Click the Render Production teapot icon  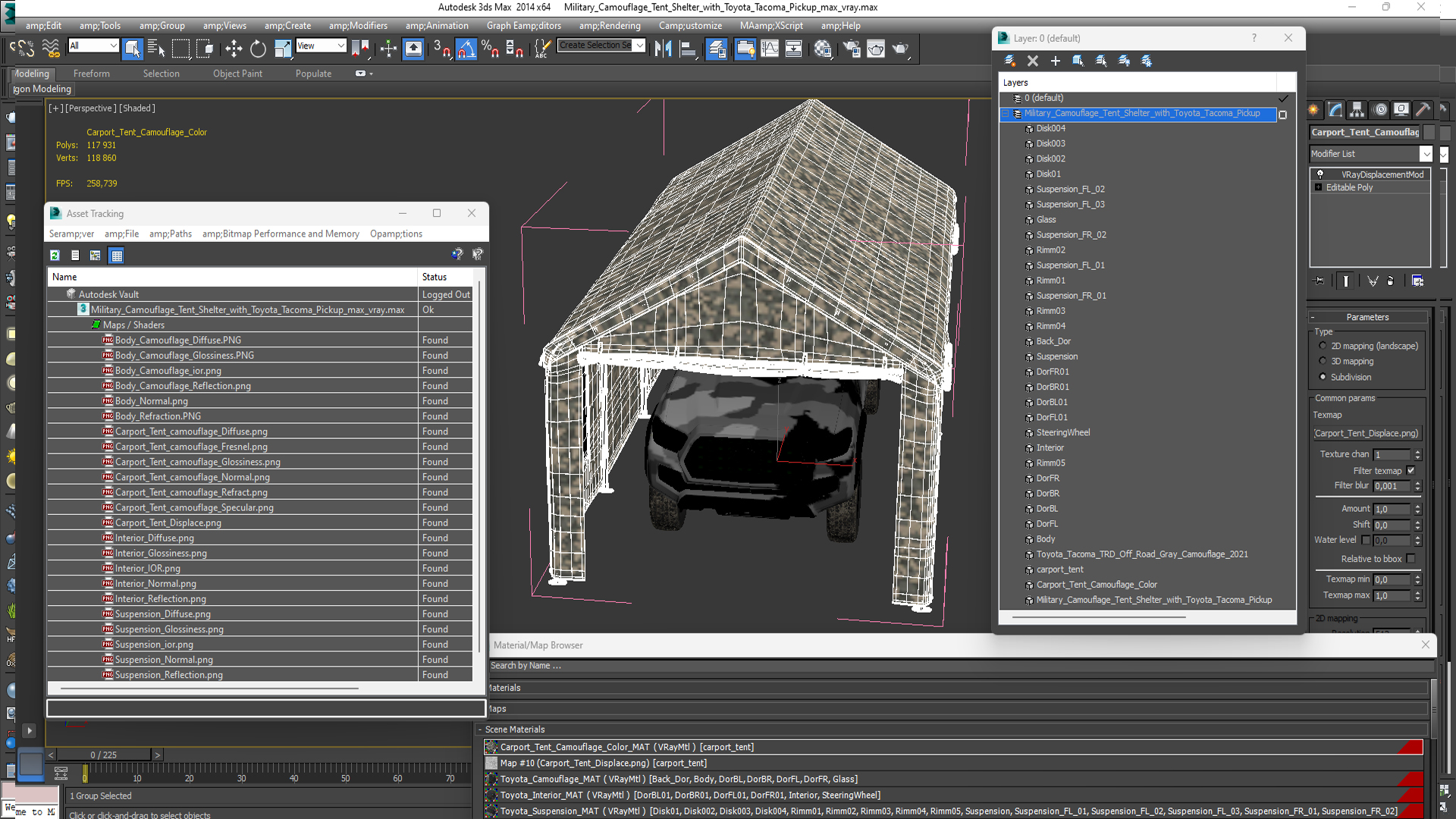[x=900, y=49]
